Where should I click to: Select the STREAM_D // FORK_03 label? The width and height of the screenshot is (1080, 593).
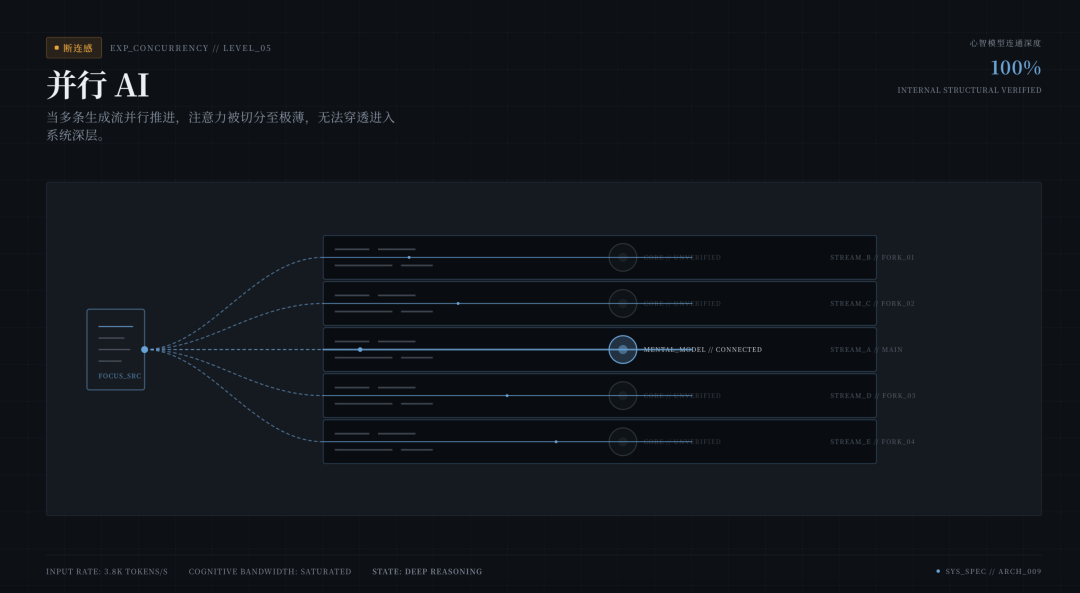tap(873, 396)
